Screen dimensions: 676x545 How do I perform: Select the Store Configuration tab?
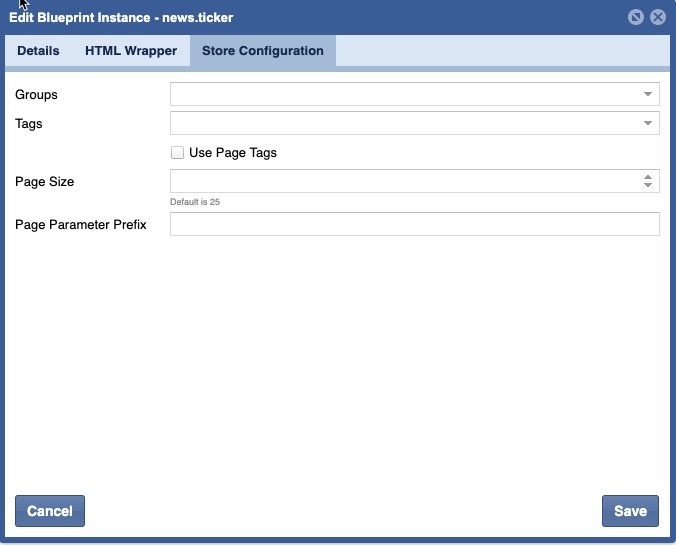click(x=262, y=51)
